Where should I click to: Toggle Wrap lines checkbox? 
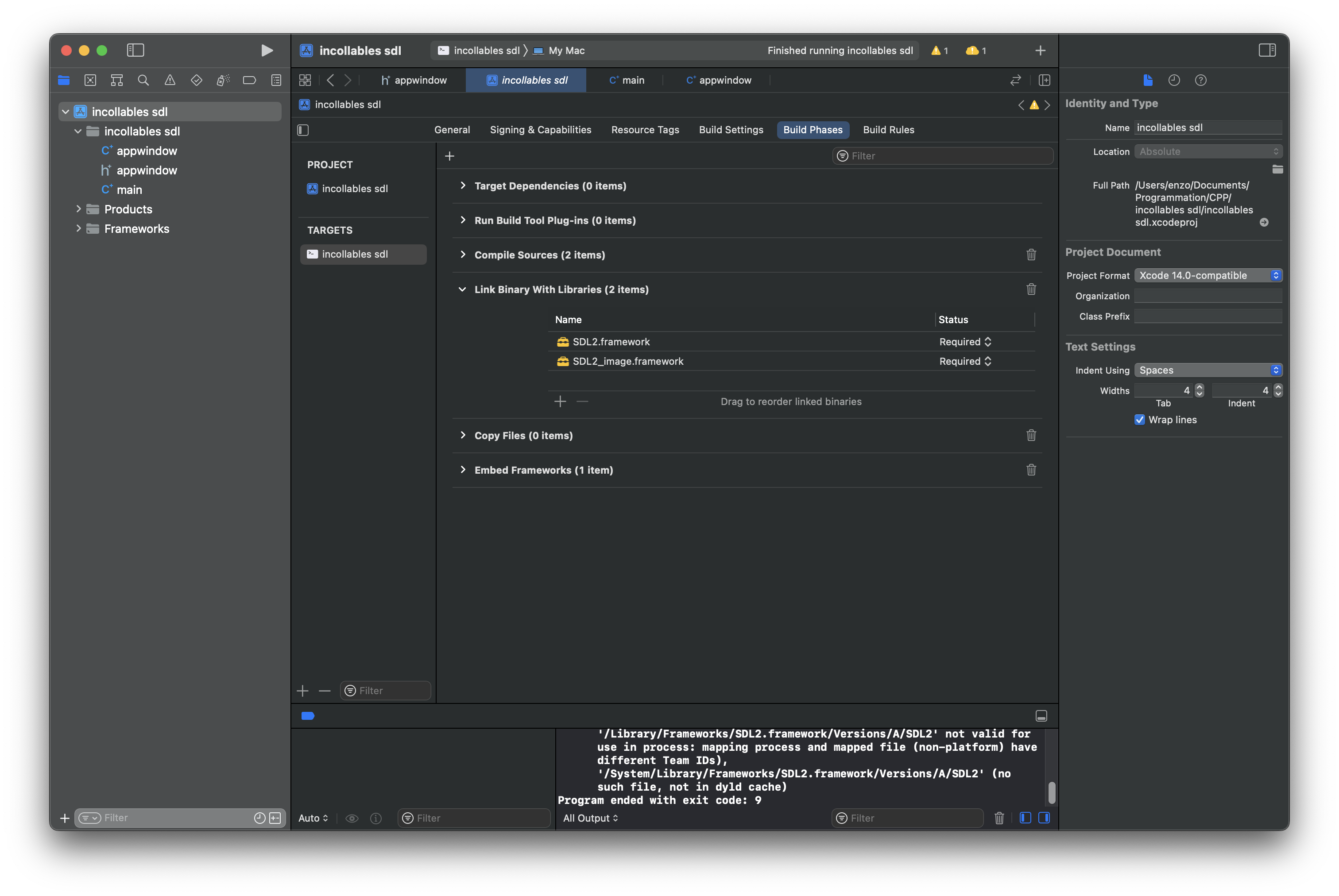(1139, 419)
